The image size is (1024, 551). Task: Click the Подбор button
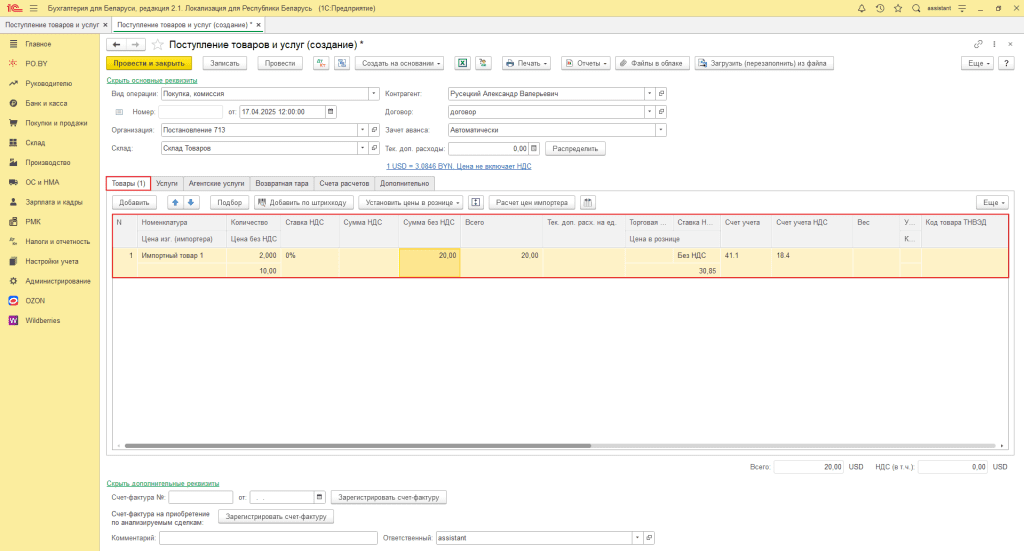(x=229, y=202)
